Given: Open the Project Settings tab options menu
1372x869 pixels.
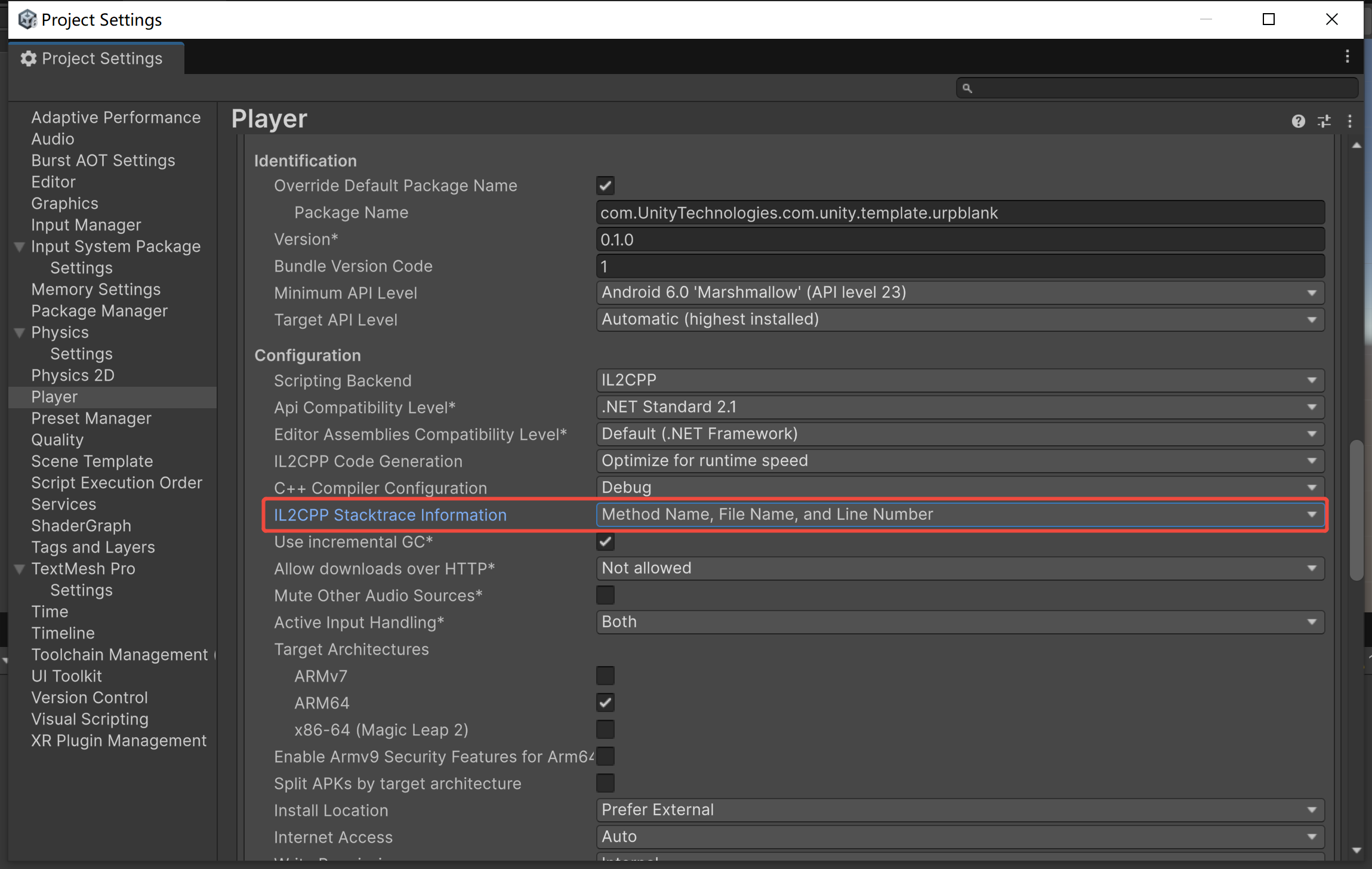Looking at the screenshot, I should pyautogui.click(x=1347, y=57).
